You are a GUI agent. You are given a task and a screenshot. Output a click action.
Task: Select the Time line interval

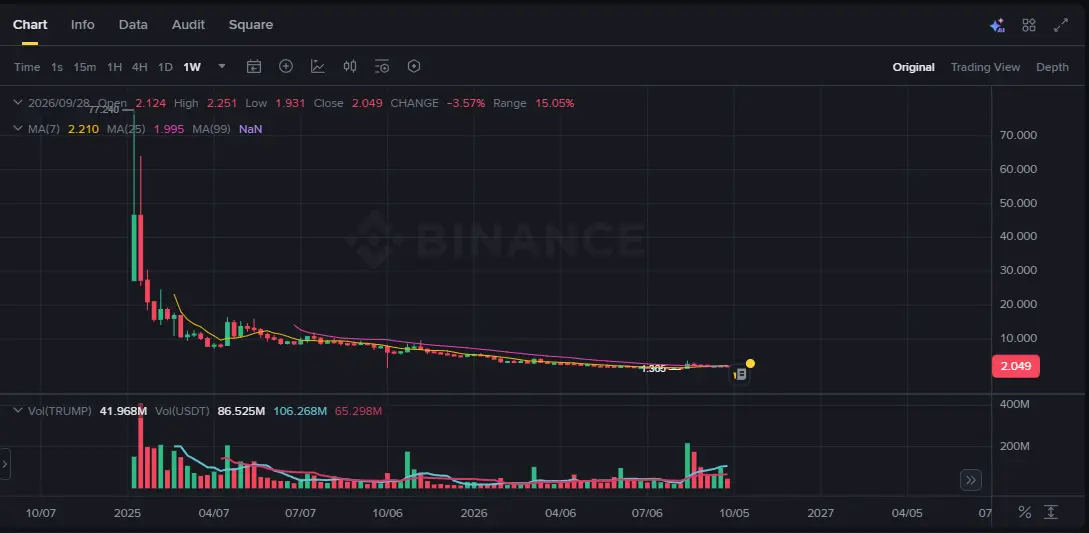[27, 67]
